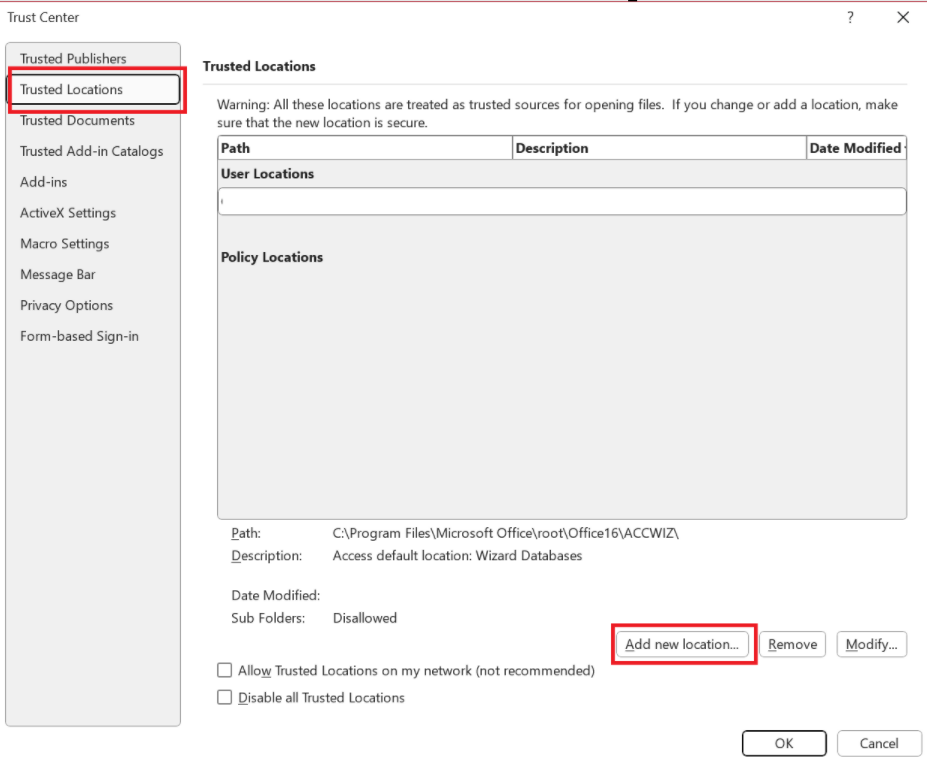Open Form-based Sign-in settings
Image resolution: width=927 pixels, height=757 pixels.
(80, 335)
